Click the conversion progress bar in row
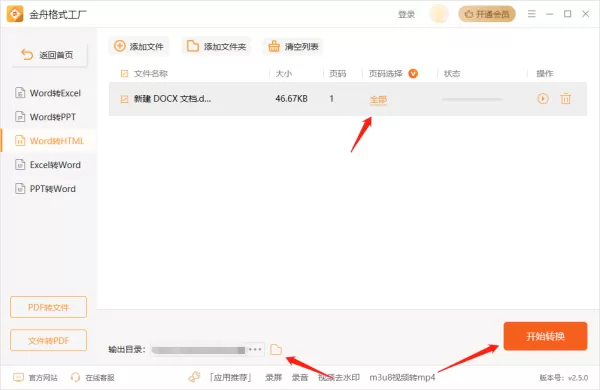The width and height of the screenshot is (600, 390). 471,99
